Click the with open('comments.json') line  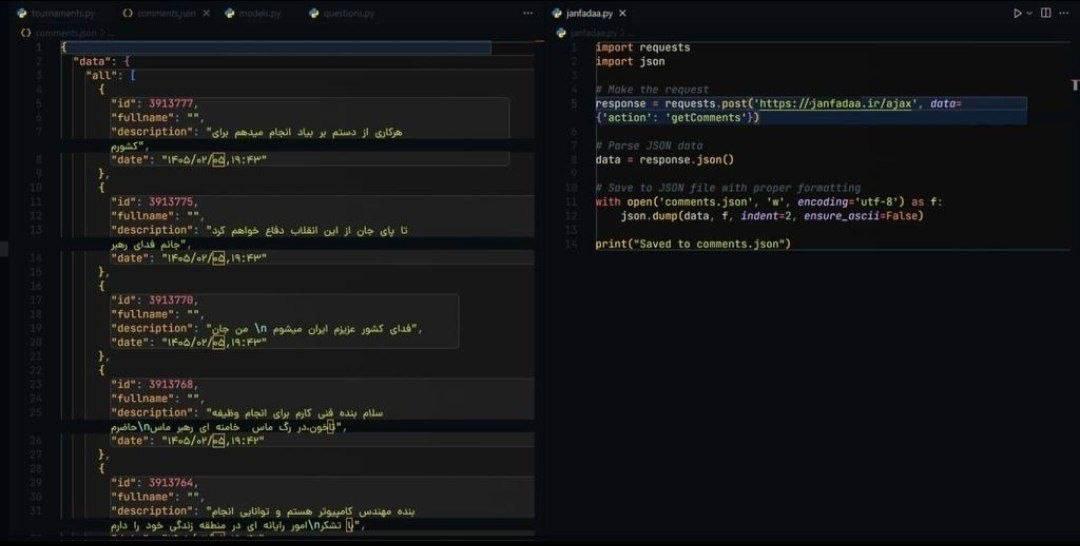769,202
